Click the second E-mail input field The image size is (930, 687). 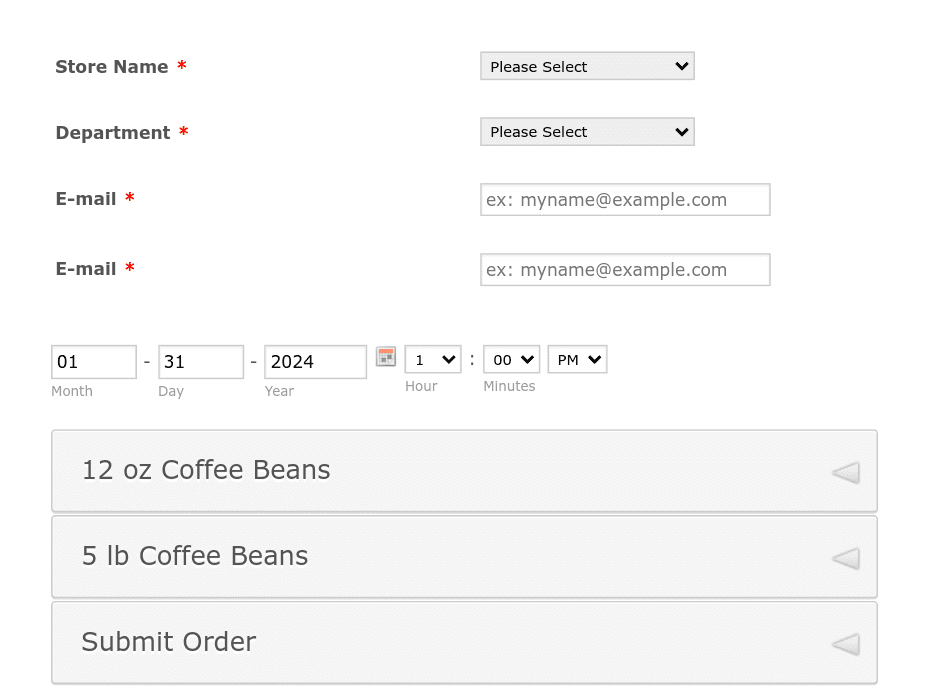(624, 269)
